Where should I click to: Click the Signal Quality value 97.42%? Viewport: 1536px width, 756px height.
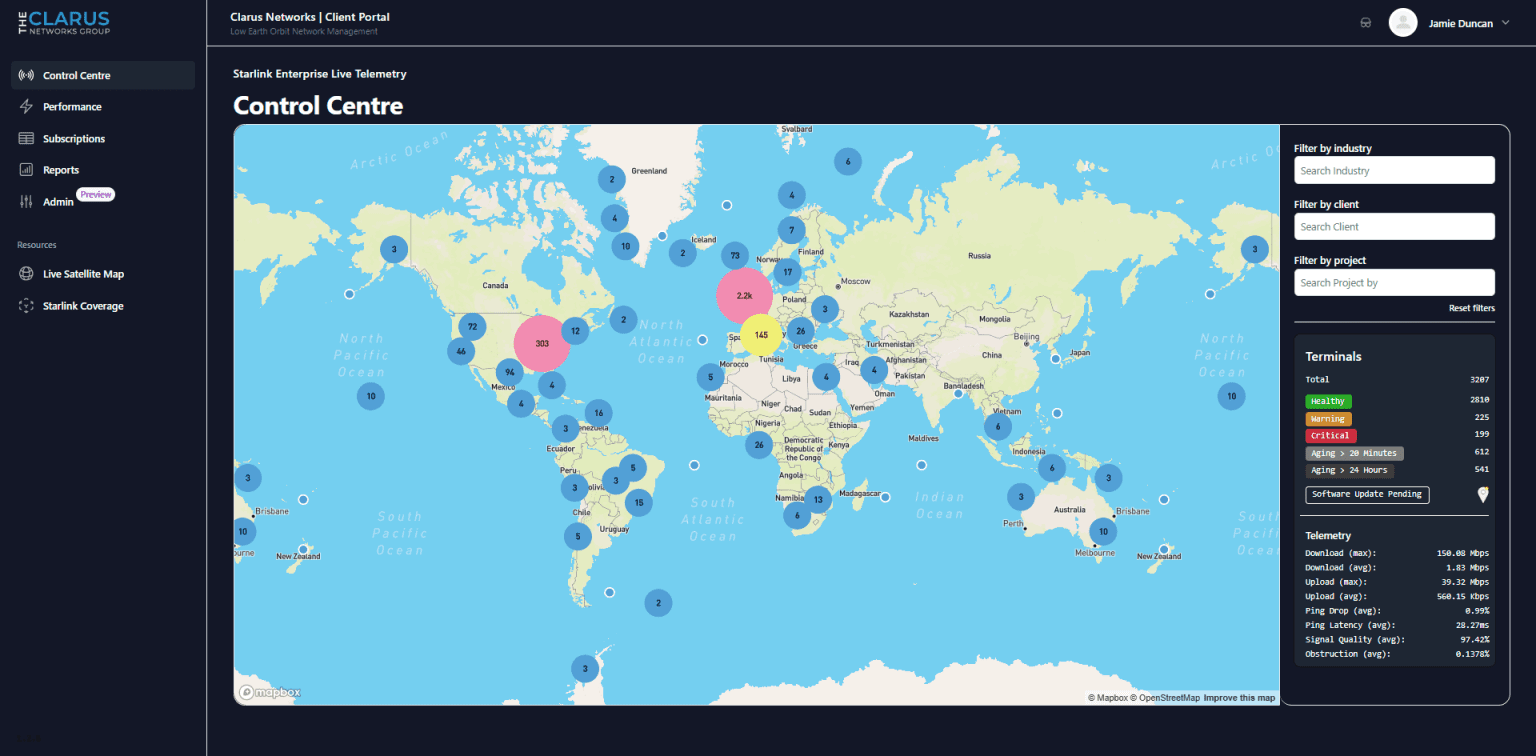(x=1474, y=639)
